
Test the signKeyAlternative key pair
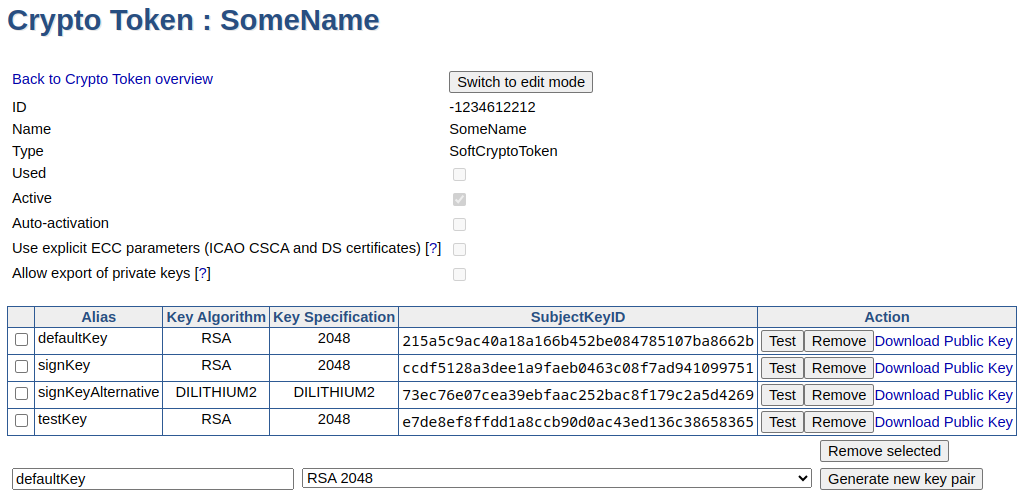(x=782, y=395)
